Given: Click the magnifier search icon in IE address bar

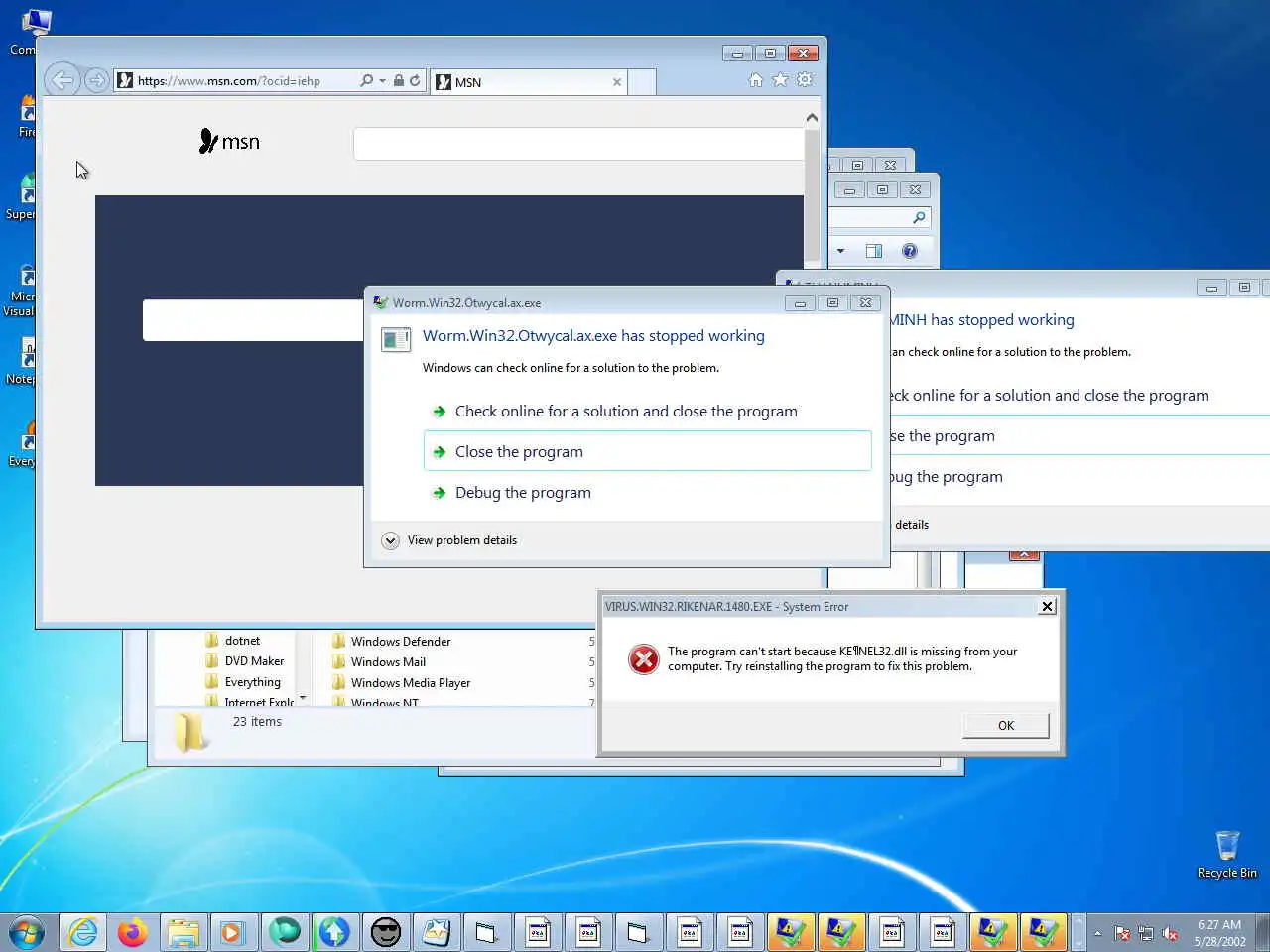Looking at the screenshot, I should 367,80.
